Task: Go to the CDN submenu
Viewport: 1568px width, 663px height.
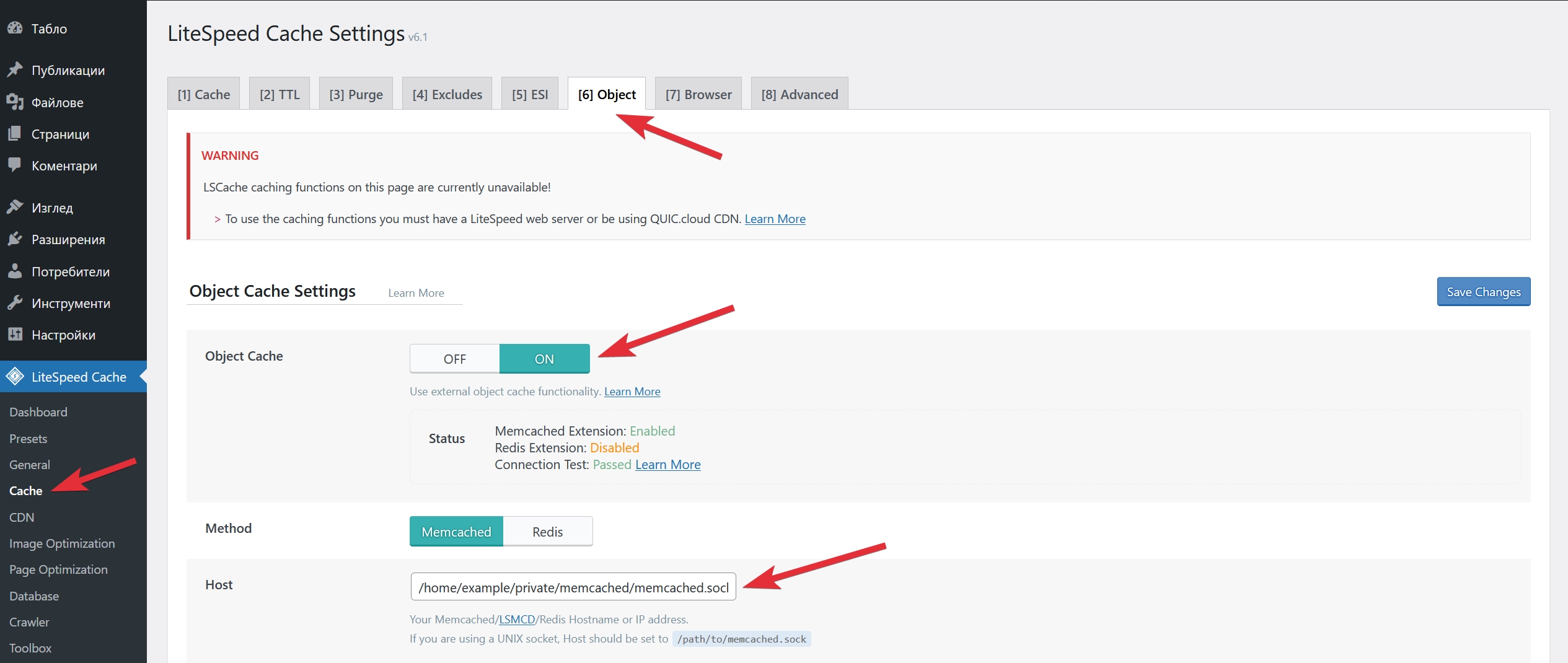Action: [x=22, y=517]
